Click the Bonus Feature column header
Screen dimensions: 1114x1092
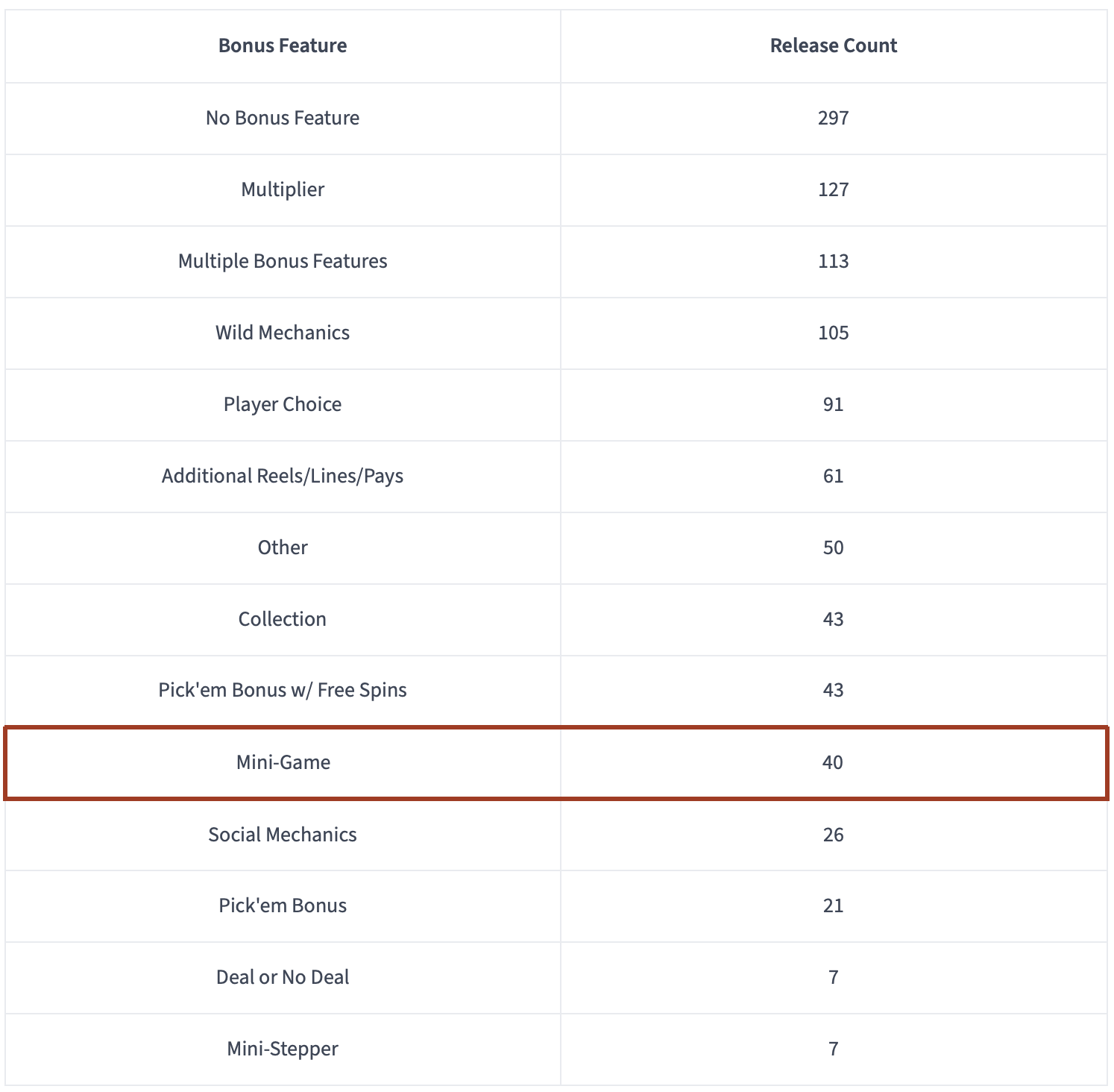point(283,45)
